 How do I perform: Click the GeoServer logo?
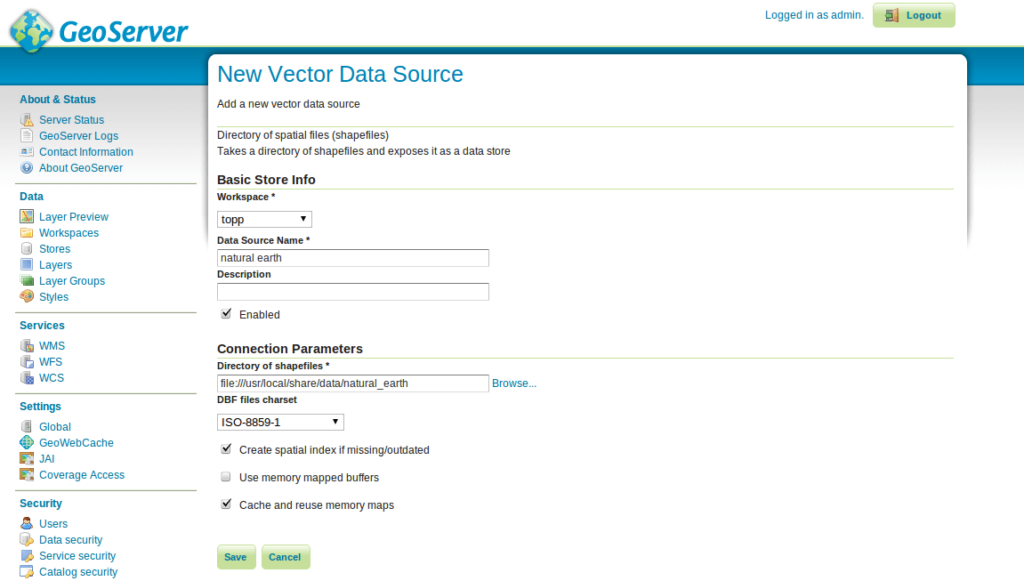pos(99,30)
